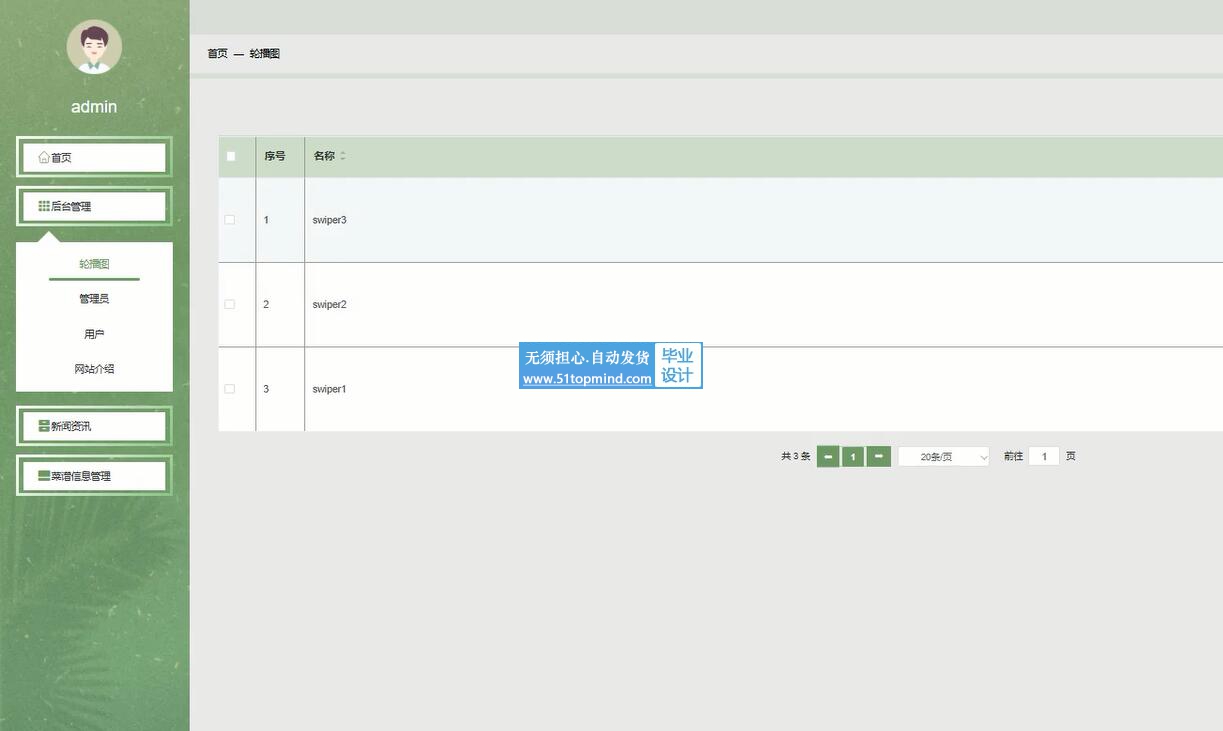
Task: Open 管理员 in the sidebar submenu
Action: 94,299
